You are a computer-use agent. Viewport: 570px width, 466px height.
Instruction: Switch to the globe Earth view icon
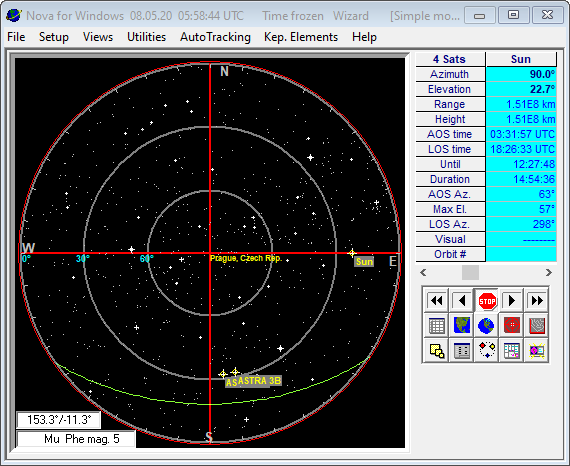pos(487,326)
